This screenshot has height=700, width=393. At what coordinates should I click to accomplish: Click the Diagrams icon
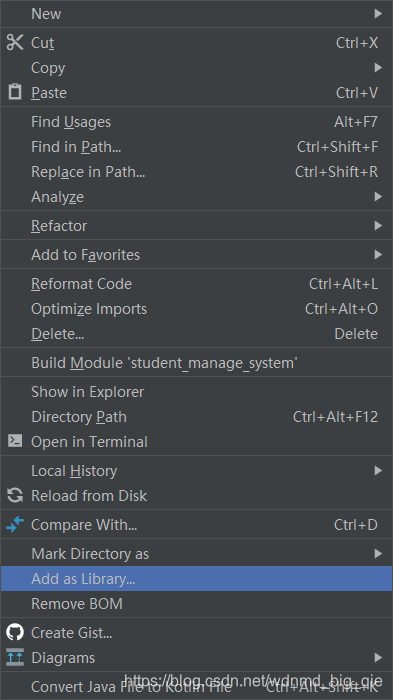click(x=15, y=657)
